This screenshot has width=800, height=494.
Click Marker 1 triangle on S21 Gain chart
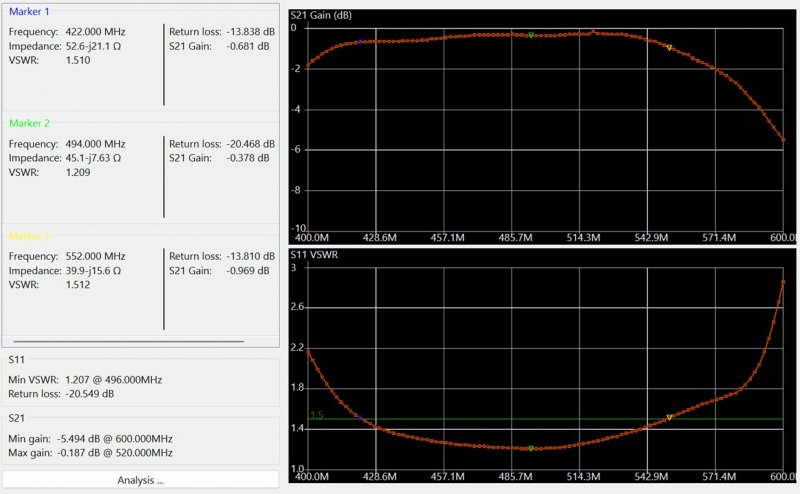click(359, 42)
